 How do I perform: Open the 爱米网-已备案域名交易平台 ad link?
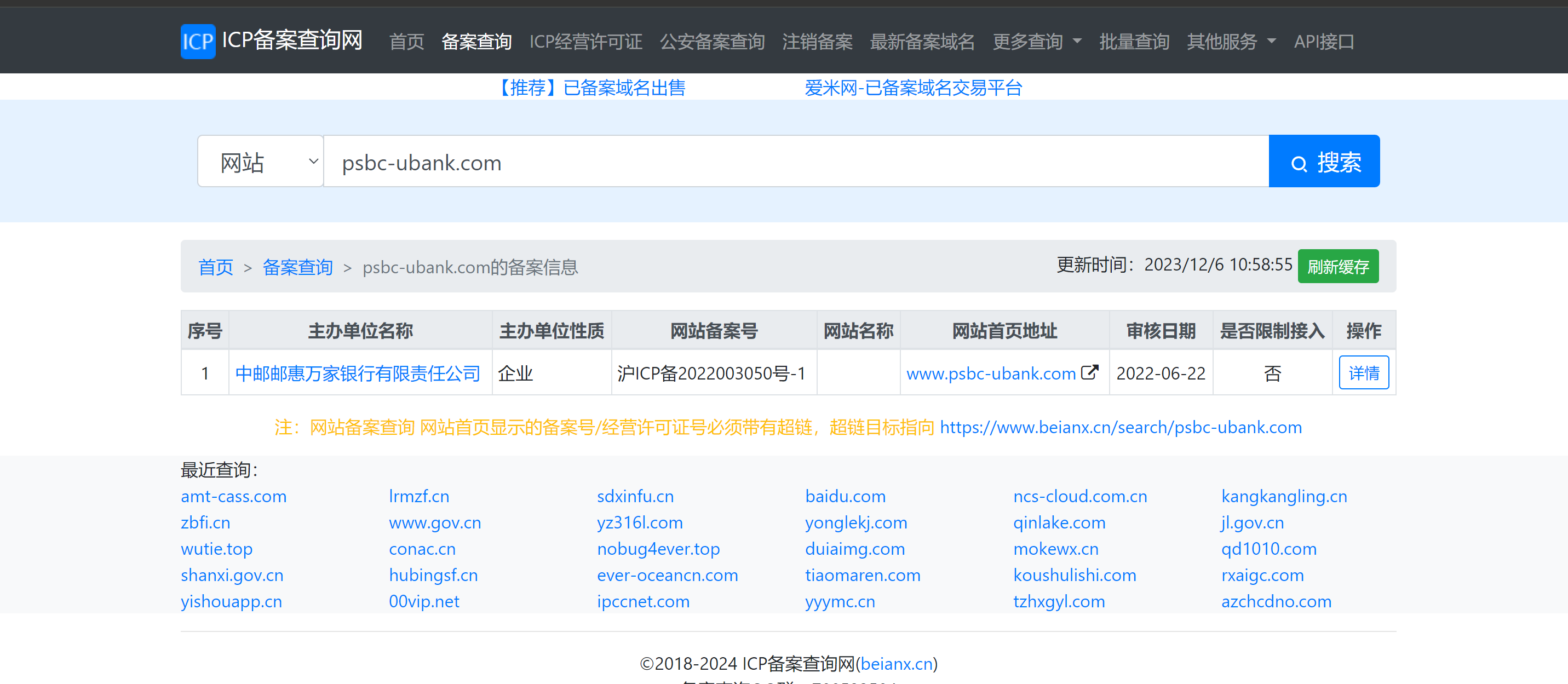point(912,88)
